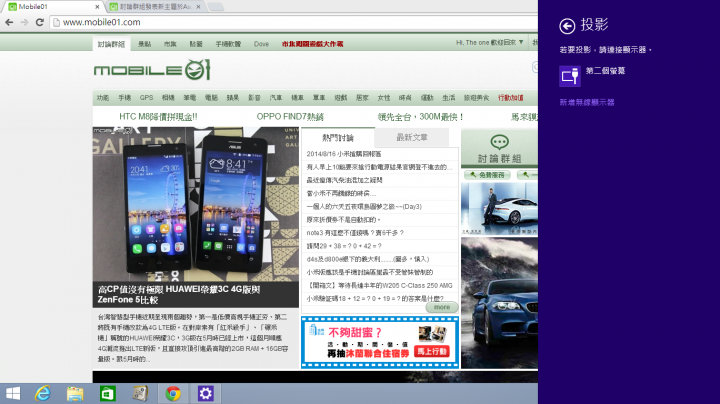Open the 蘋果 category
Viewport: 720px width, 404px height.
(x=233, y=98)
